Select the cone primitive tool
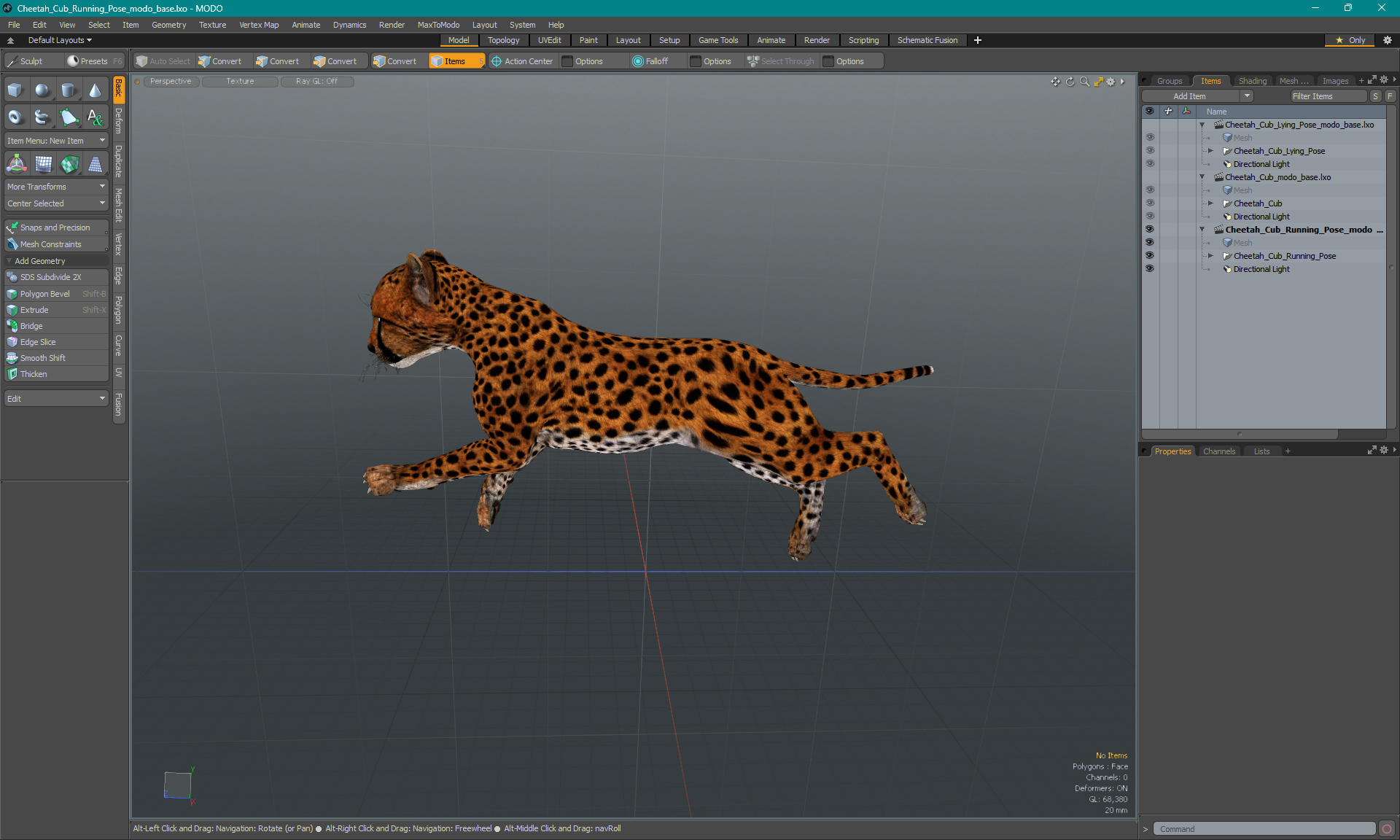Viewport: 1400px width, 840px height. tap(95, 90)
